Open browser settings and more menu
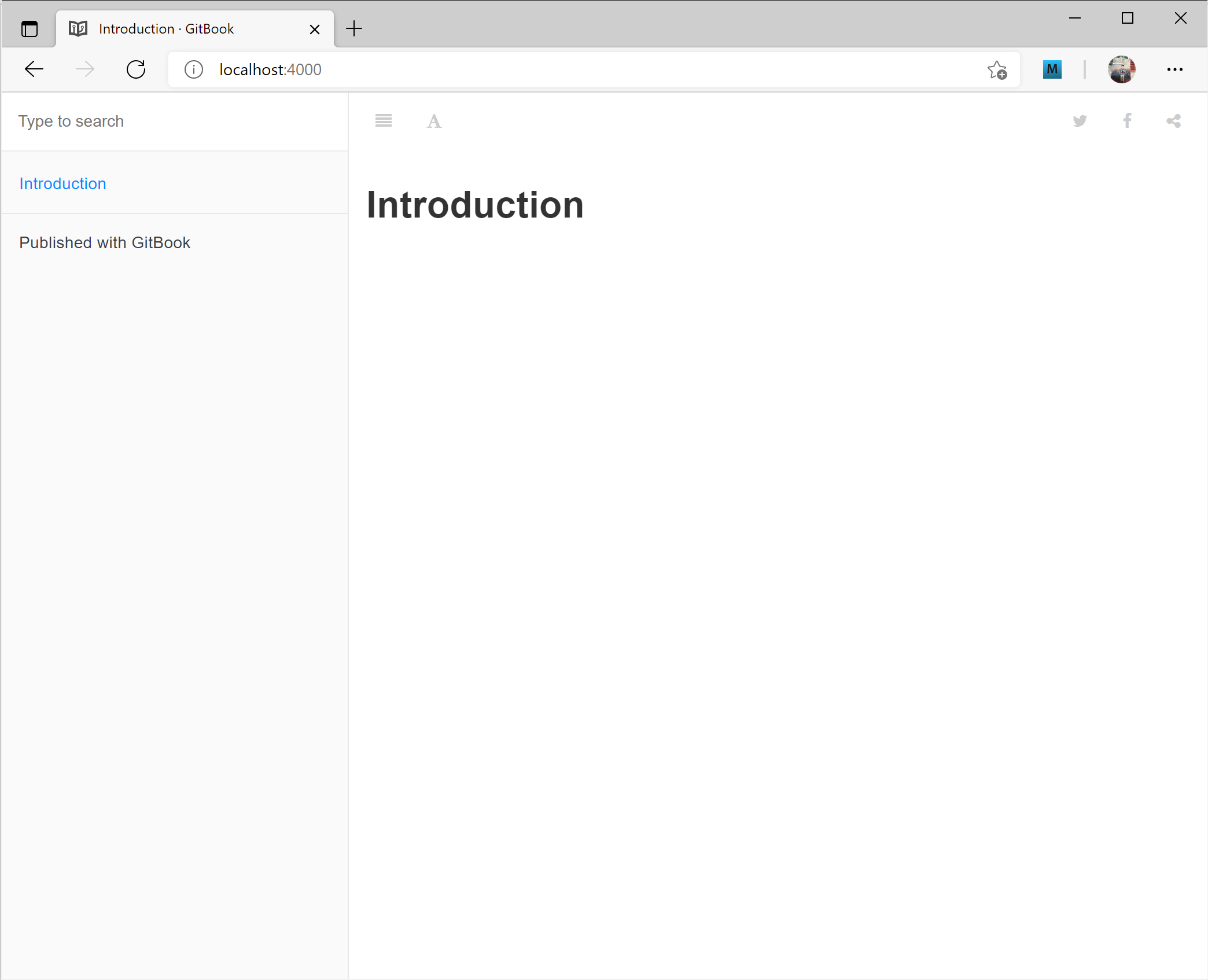 (x=1174, y=69)
